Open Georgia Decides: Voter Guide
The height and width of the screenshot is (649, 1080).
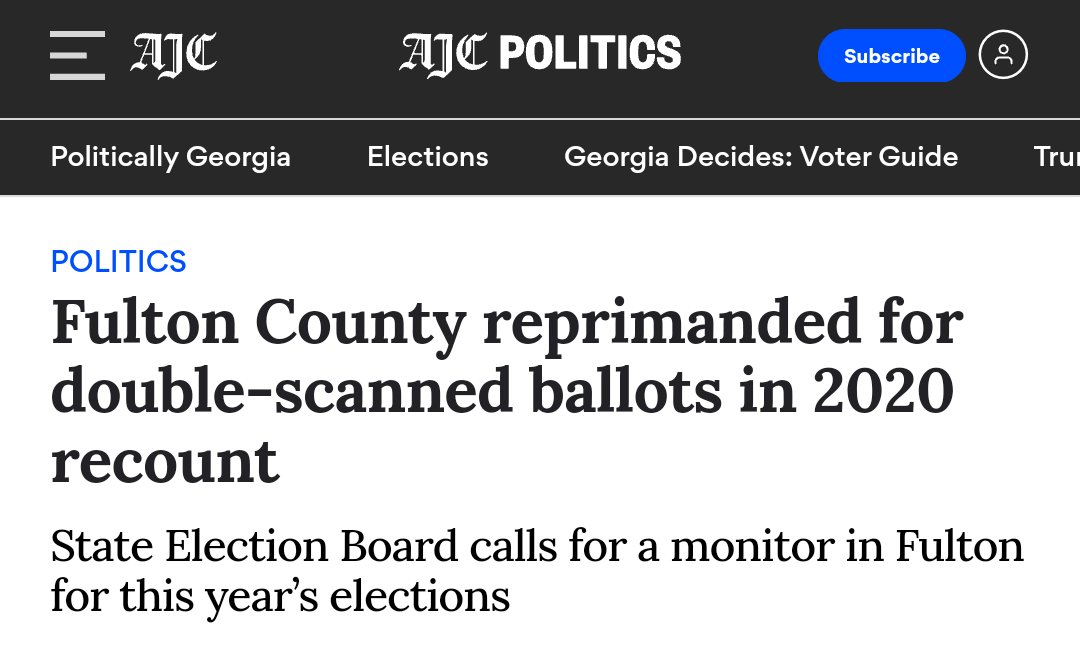tap(761, 157)
